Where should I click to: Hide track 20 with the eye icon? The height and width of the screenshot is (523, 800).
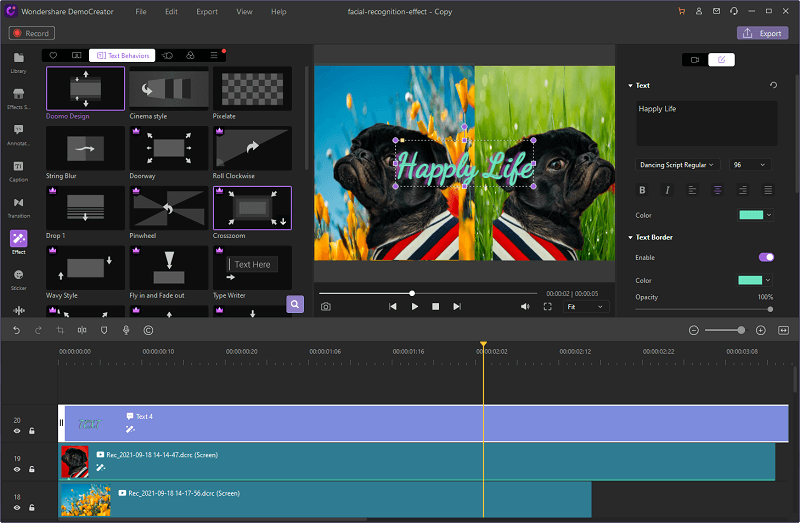(17, 431)
